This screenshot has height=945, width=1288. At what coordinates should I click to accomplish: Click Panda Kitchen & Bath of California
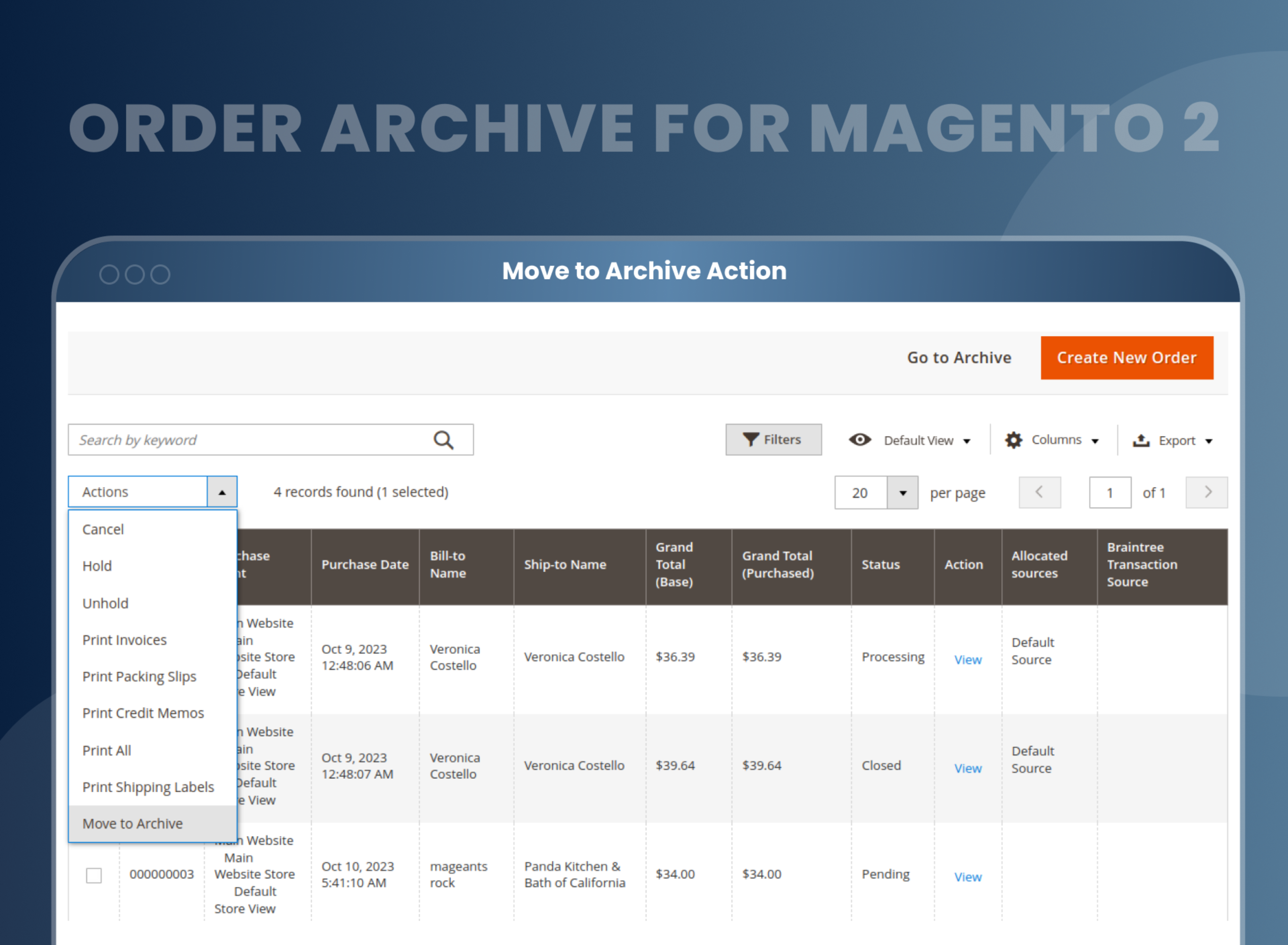[575, 875]
